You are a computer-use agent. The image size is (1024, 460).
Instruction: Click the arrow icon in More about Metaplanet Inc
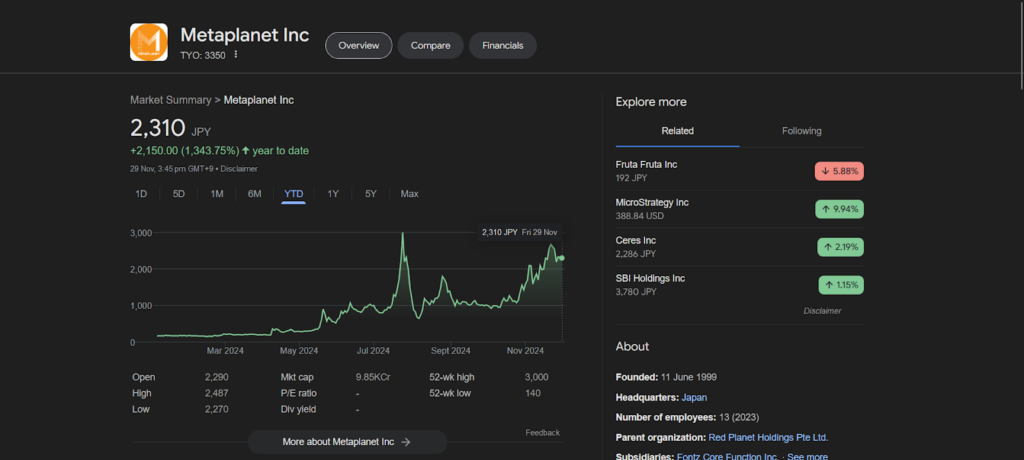pyautogui.click(x=406, y=442)
